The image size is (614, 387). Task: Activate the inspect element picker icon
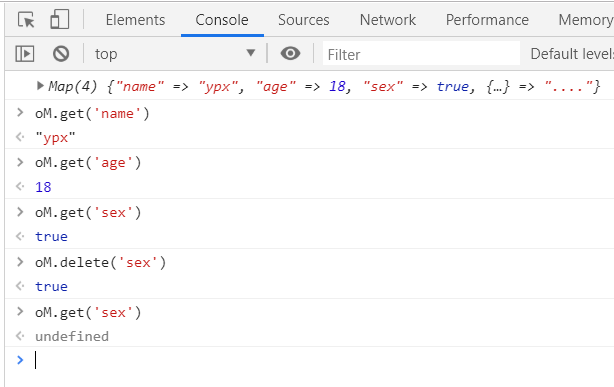tap(26, 20)
